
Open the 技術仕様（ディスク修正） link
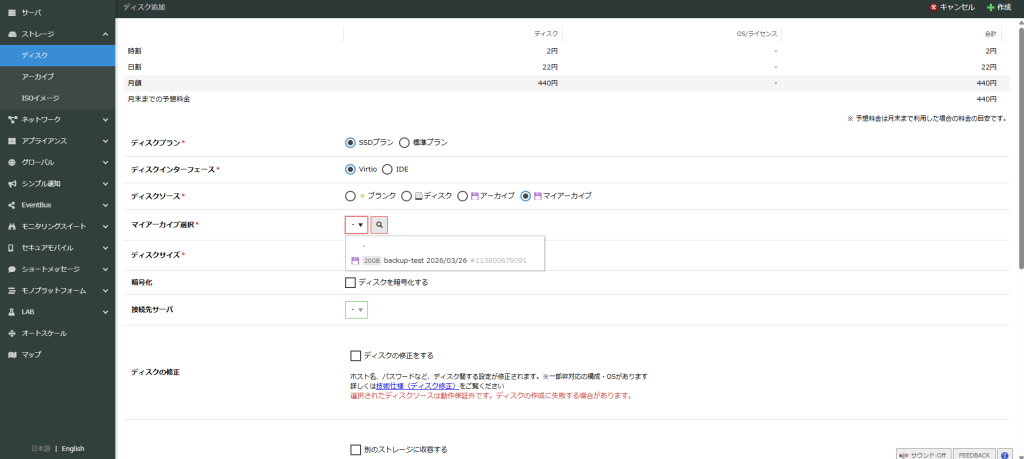coord(417,385)
